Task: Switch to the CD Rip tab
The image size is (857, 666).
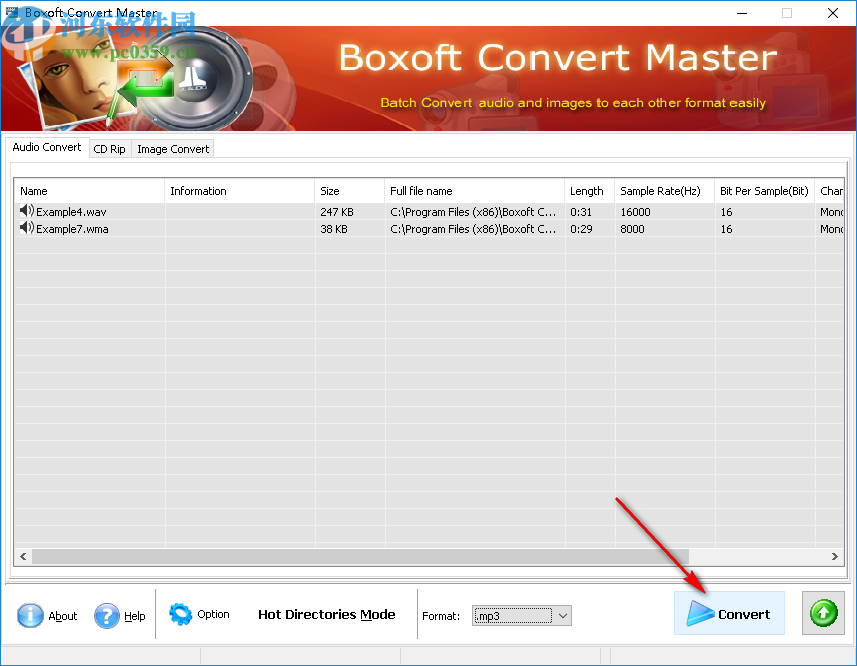Action: [109, 148]
